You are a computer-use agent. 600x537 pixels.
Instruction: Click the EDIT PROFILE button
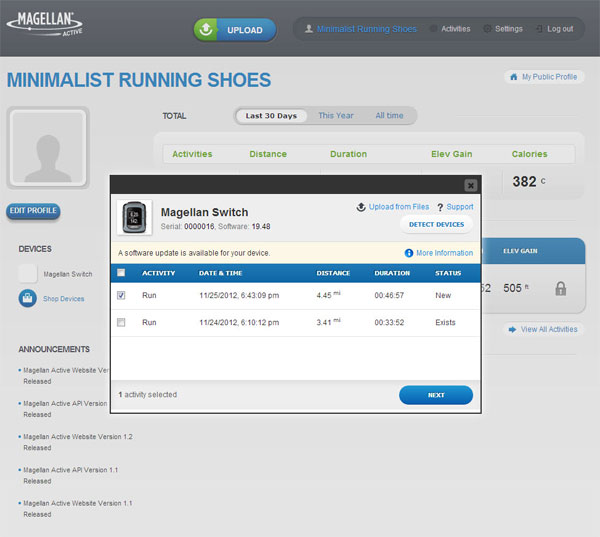33,211
